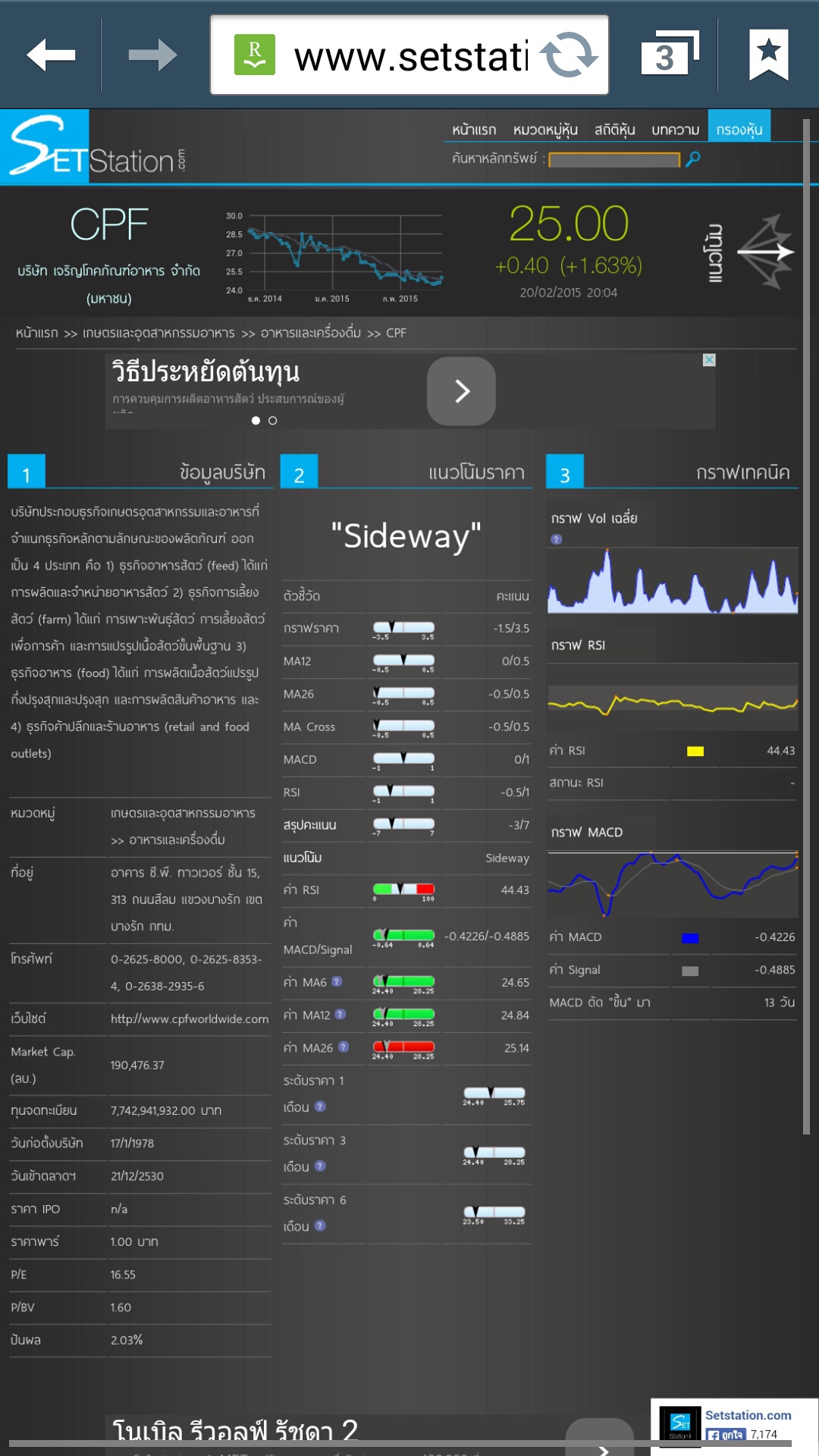Click the trend arrow compass icon

765,252
